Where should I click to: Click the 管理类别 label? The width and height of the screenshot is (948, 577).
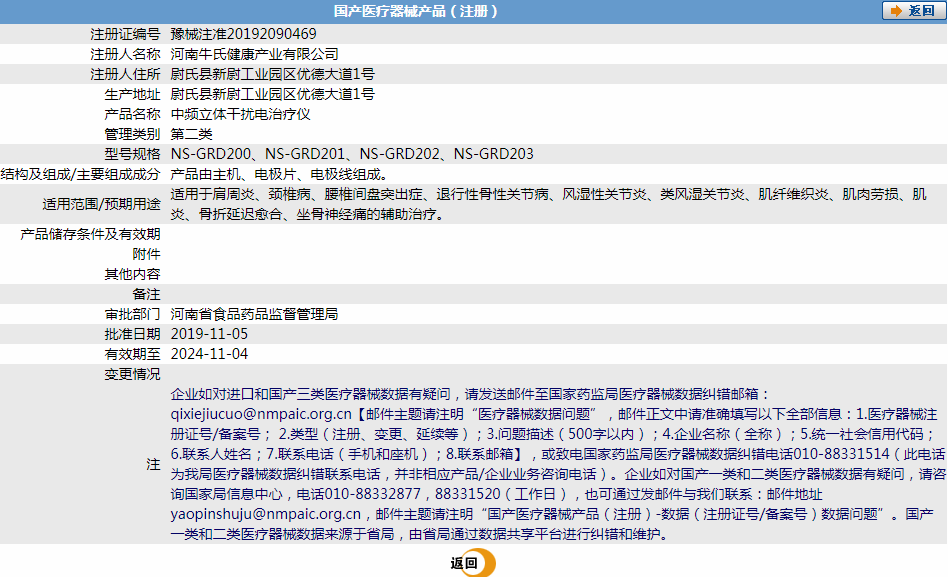[132, 134]
